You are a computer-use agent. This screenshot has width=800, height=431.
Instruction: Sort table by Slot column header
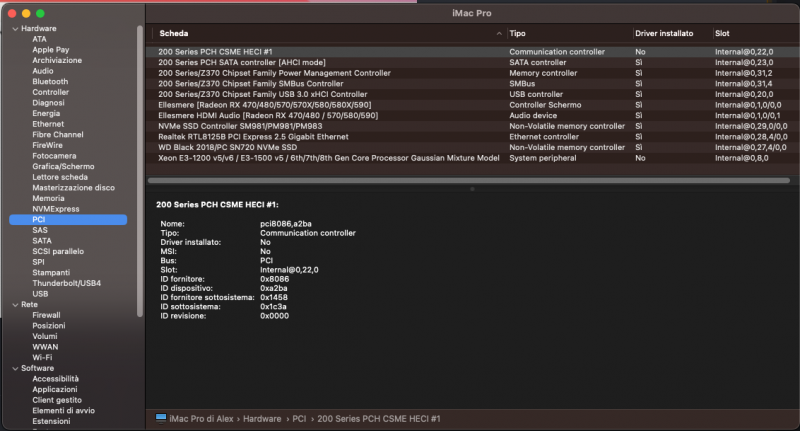[x=722, y=34]
